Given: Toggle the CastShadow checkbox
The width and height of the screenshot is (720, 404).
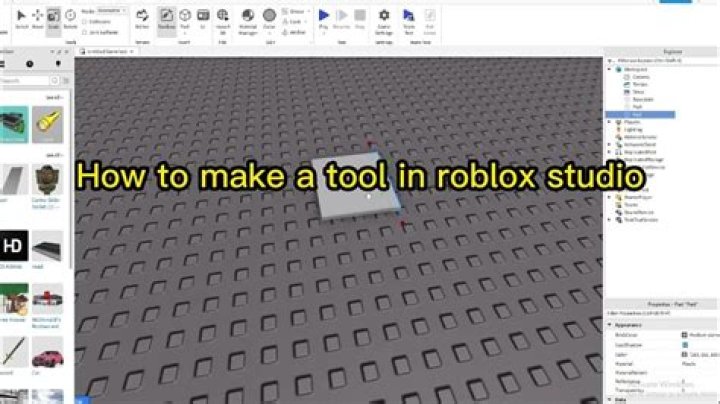Looking at the screenshot, I should (685, 345).
